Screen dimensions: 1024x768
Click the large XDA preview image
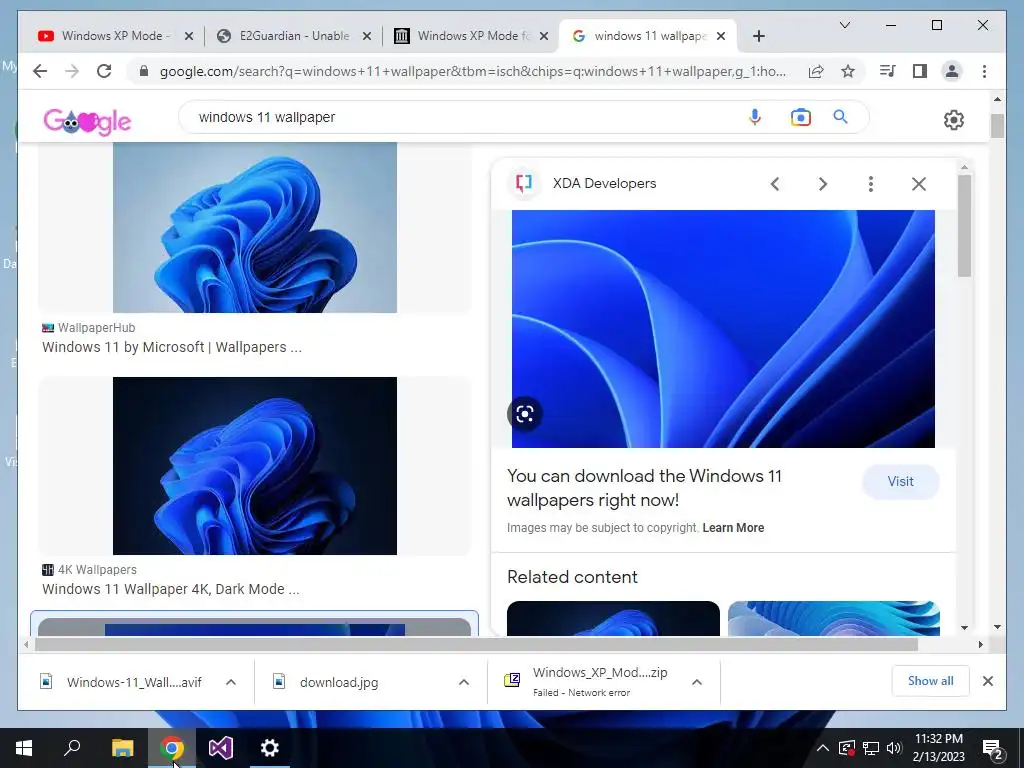[723, 328]
